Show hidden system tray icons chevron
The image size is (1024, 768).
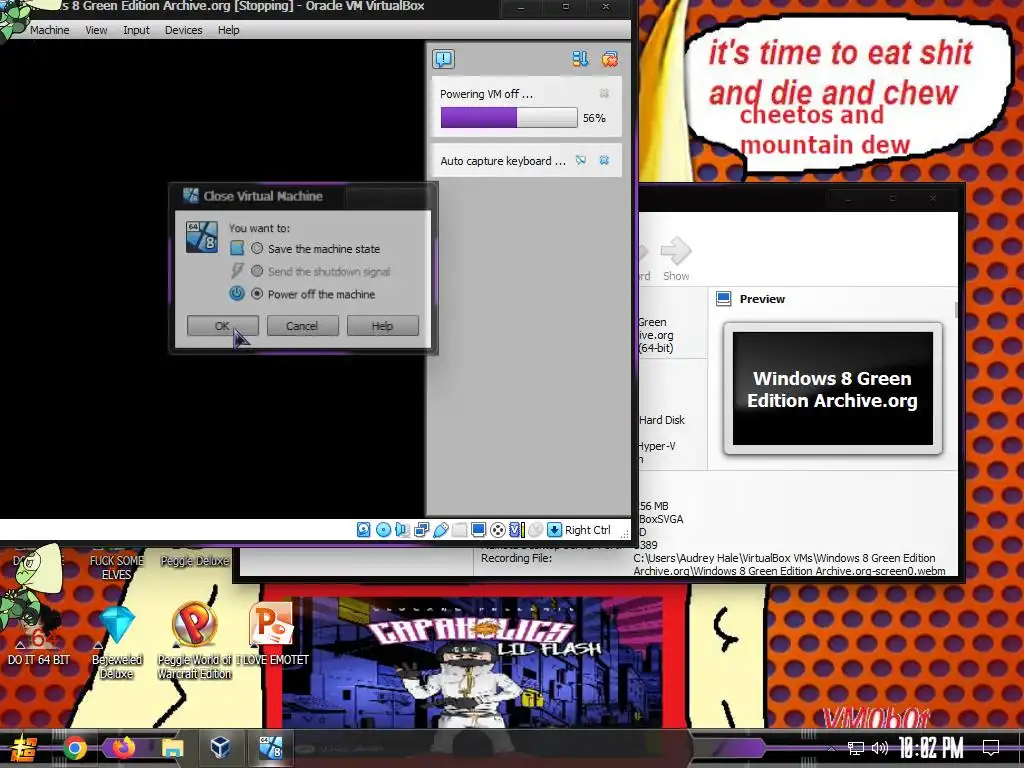[x=831, y=748]
